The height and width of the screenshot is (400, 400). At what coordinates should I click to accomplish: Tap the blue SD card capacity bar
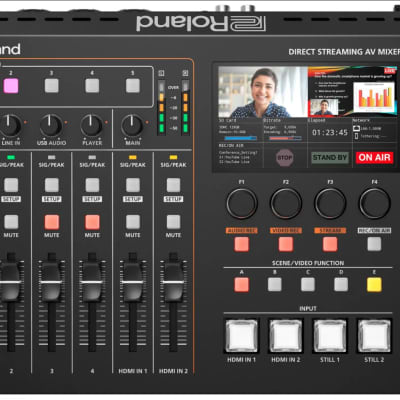(x=240, y=138)
